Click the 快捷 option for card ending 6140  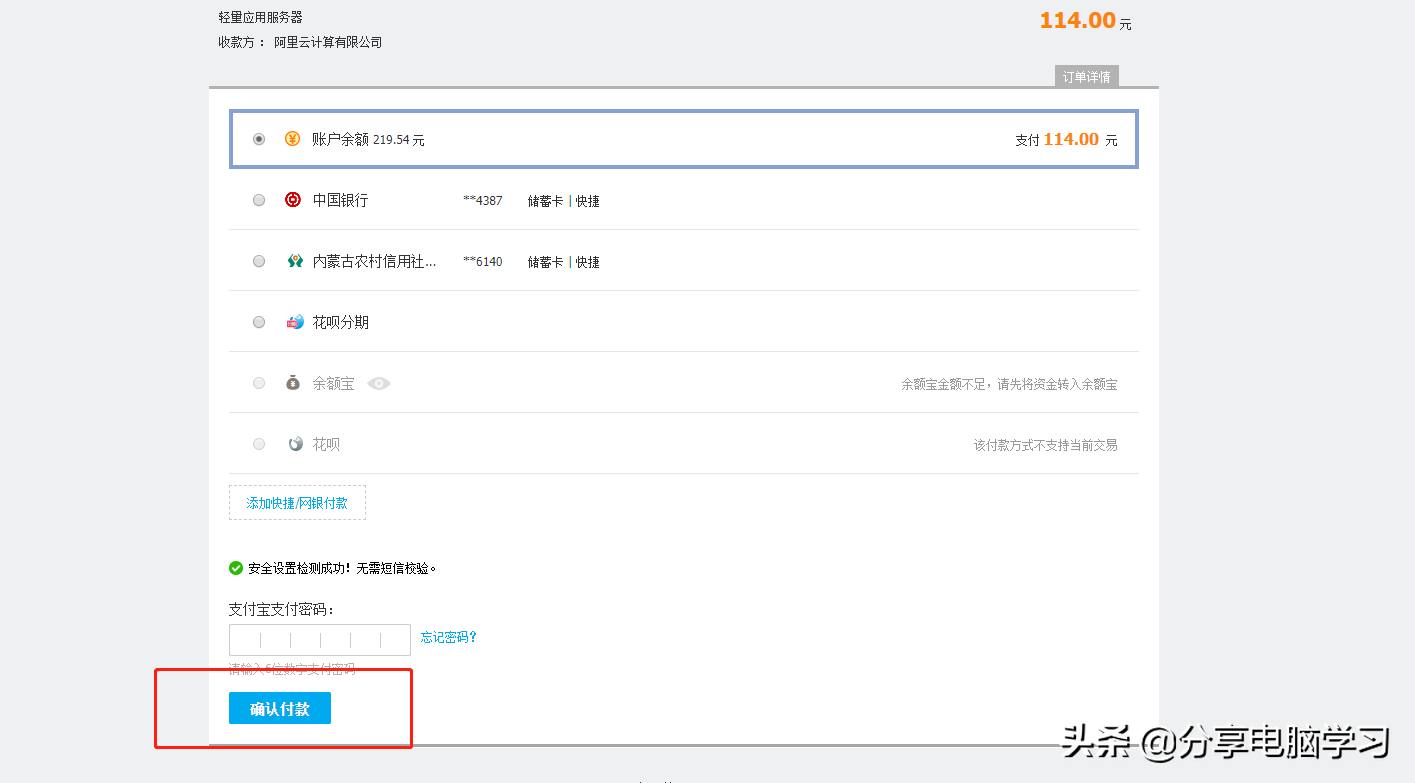[587, 262]
